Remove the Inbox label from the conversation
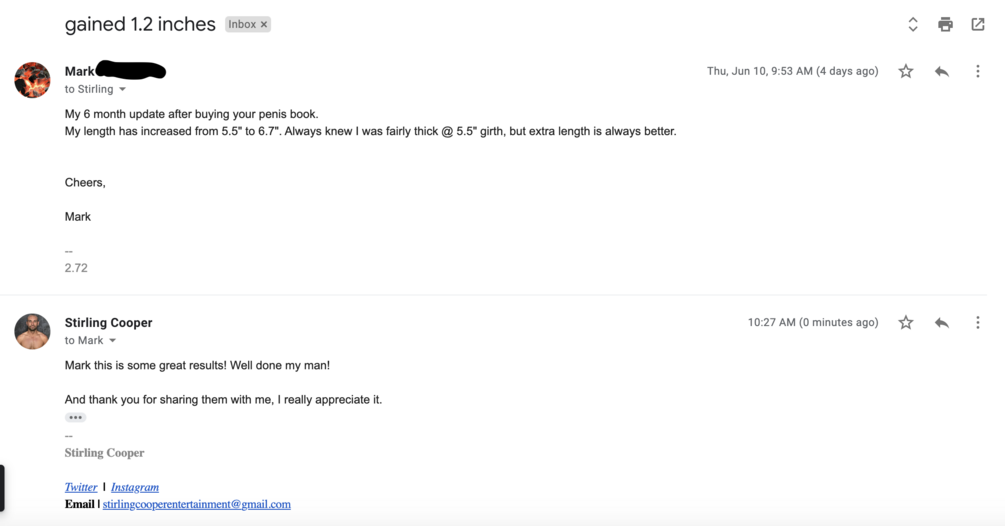Image resolution: width=1005 pixels, height=526 pixels. (264, 25)
